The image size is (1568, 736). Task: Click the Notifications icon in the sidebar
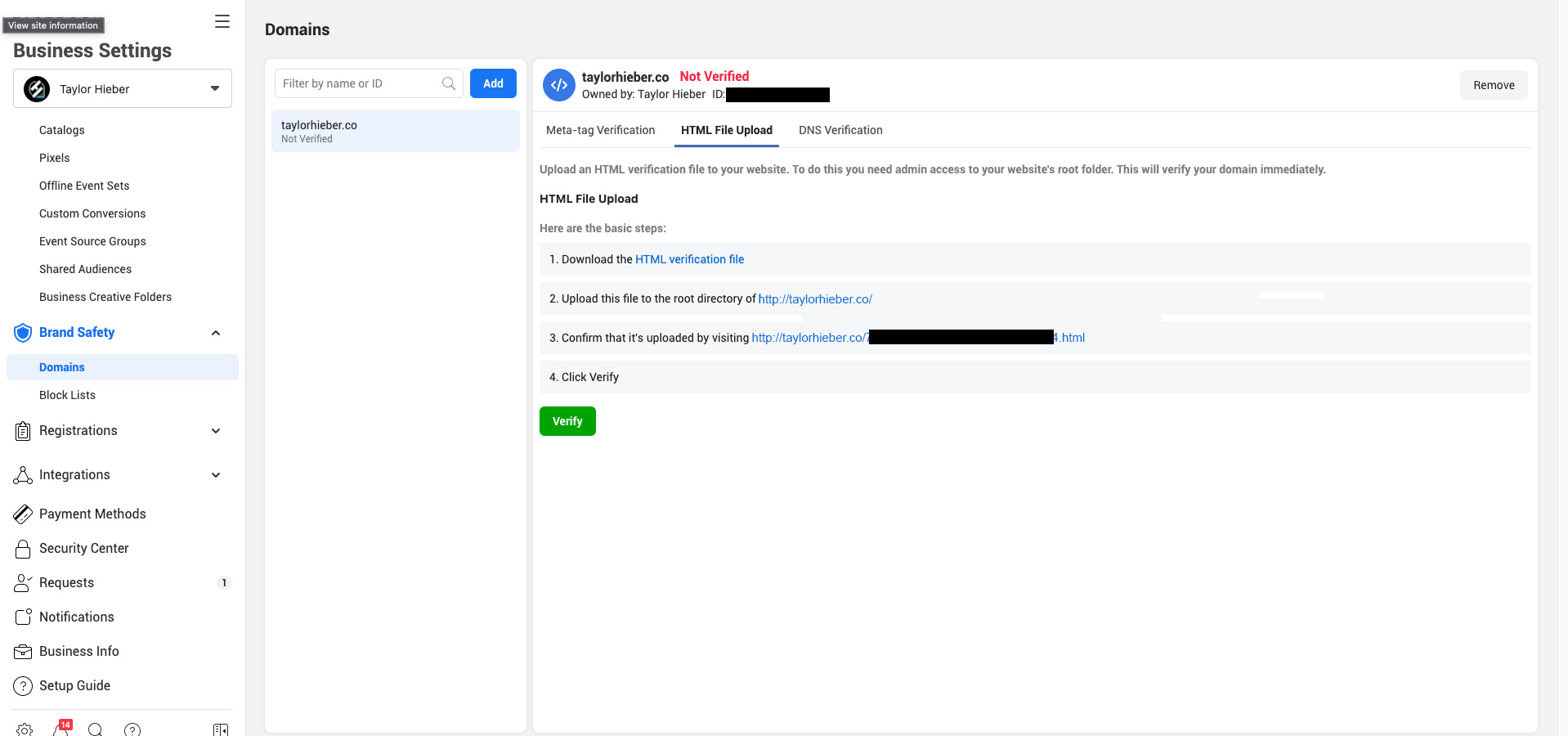(x=23, y=617)
